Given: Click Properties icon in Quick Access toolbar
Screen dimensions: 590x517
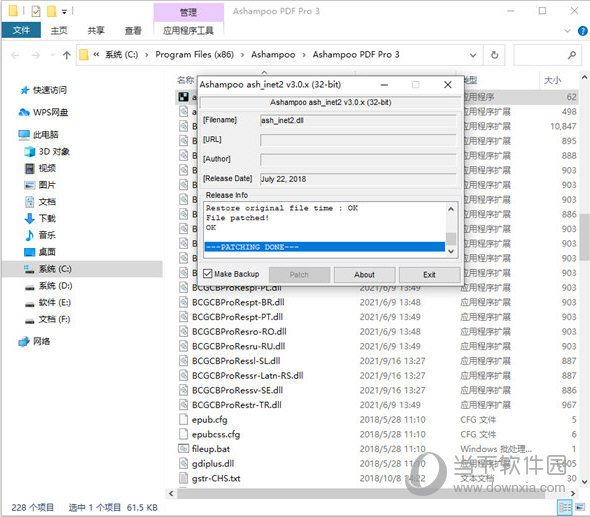Looking at the screenshot, I should coord(36,11).
